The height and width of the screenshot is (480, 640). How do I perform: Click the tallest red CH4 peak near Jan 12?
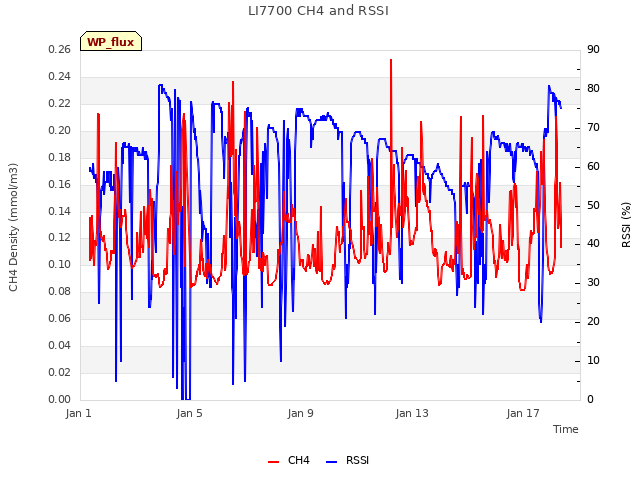tap(391, 60)
